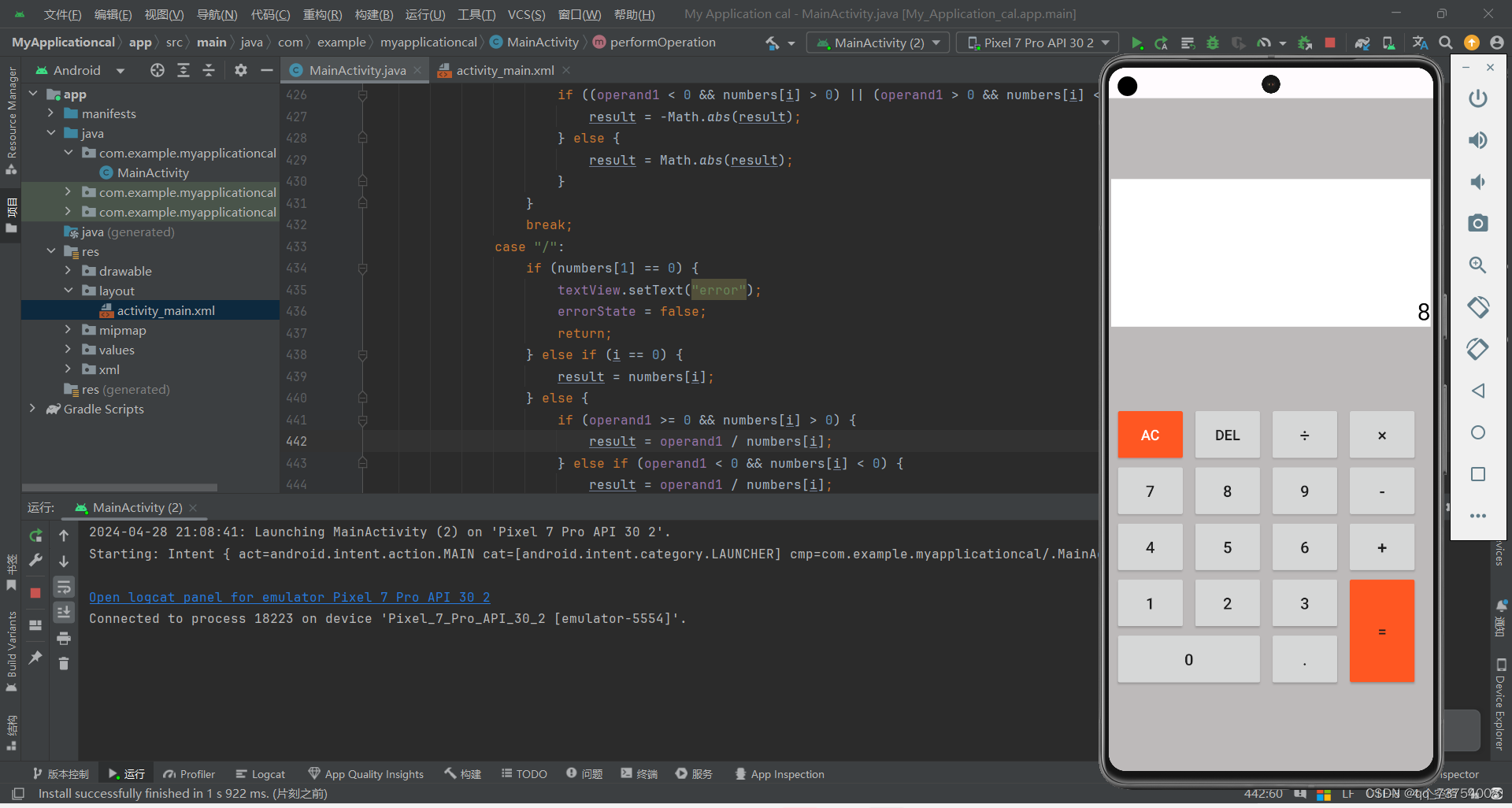Tap the decimal point button
Screen dimensions: 1512x808
point(1304,660)
